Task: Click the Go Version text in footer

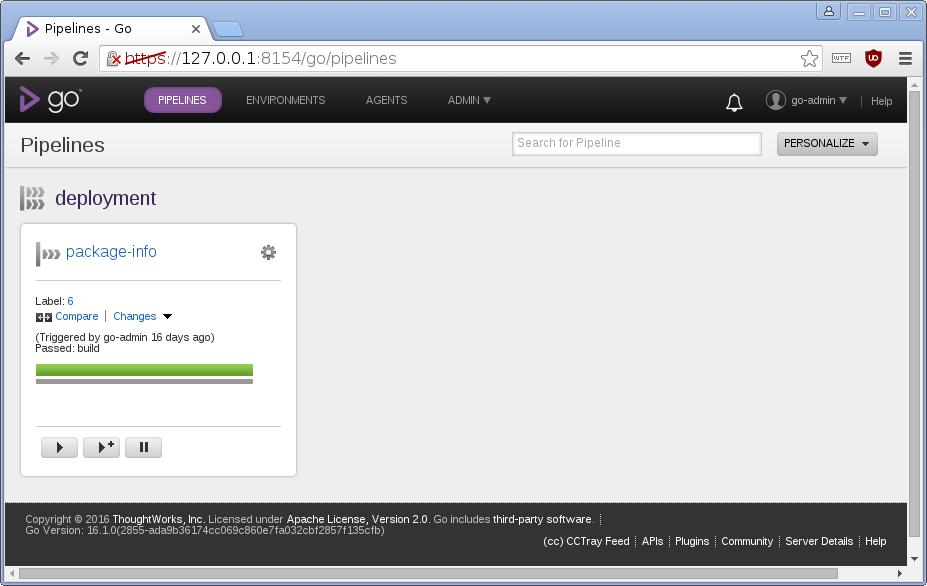Action: coord(205,530)
